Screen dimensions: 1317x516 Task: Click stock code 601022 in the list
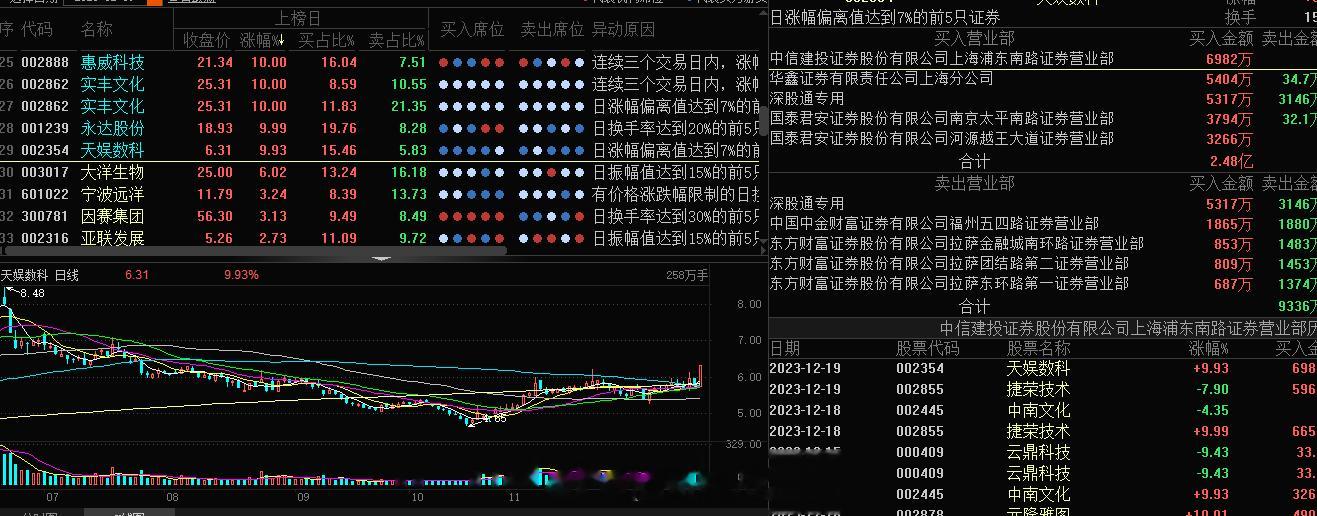click(45, 194)
